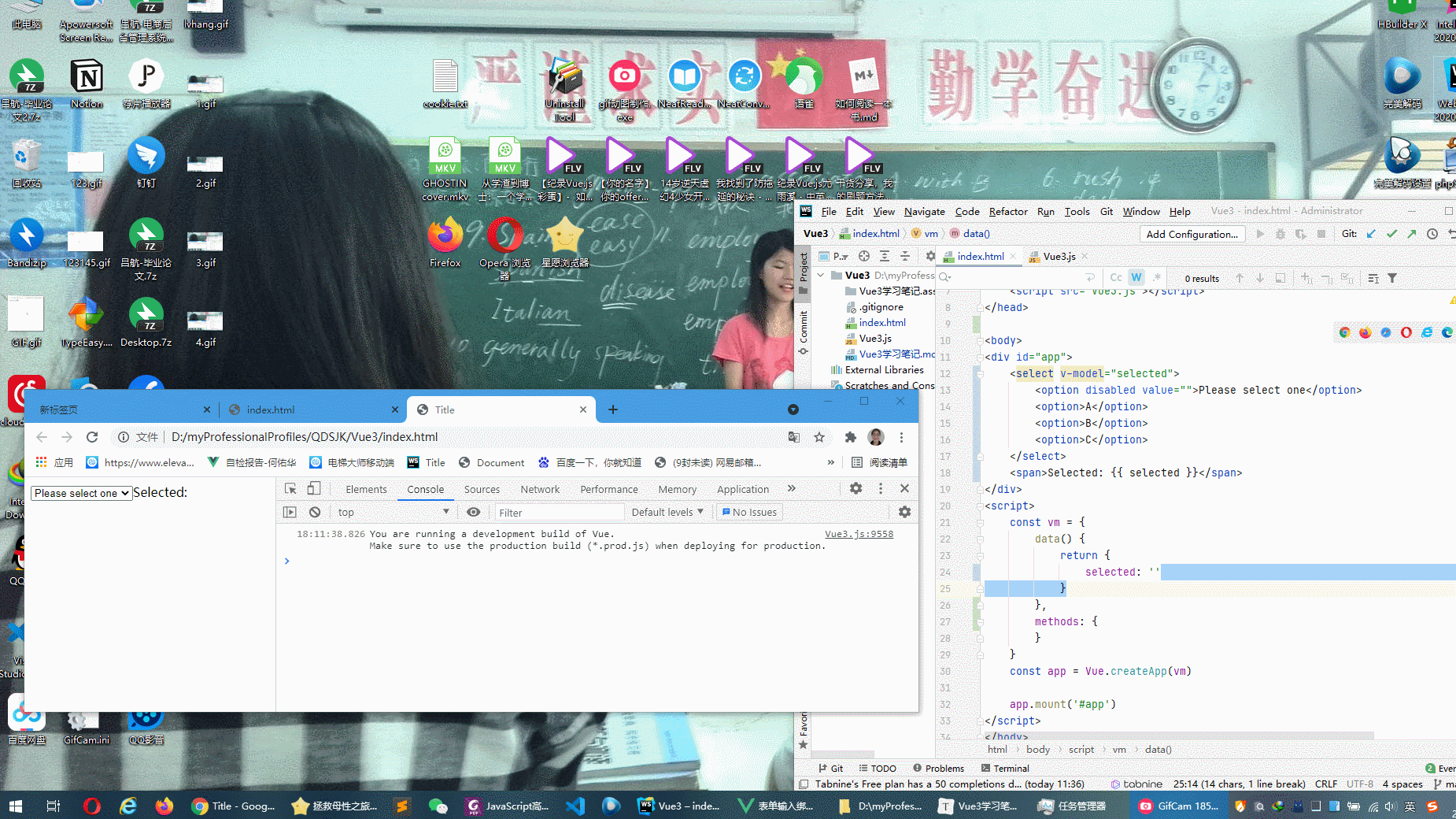Click Git commit green checkmark in WebStorm
This screenshot has width=1456, height=819.
click(1391, 234)
